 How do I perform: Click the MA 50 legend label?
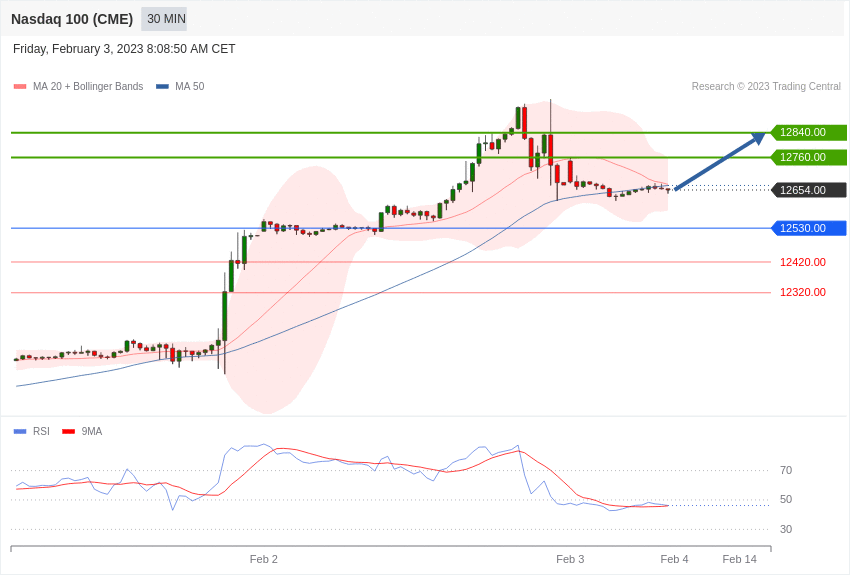click(190, 87)
